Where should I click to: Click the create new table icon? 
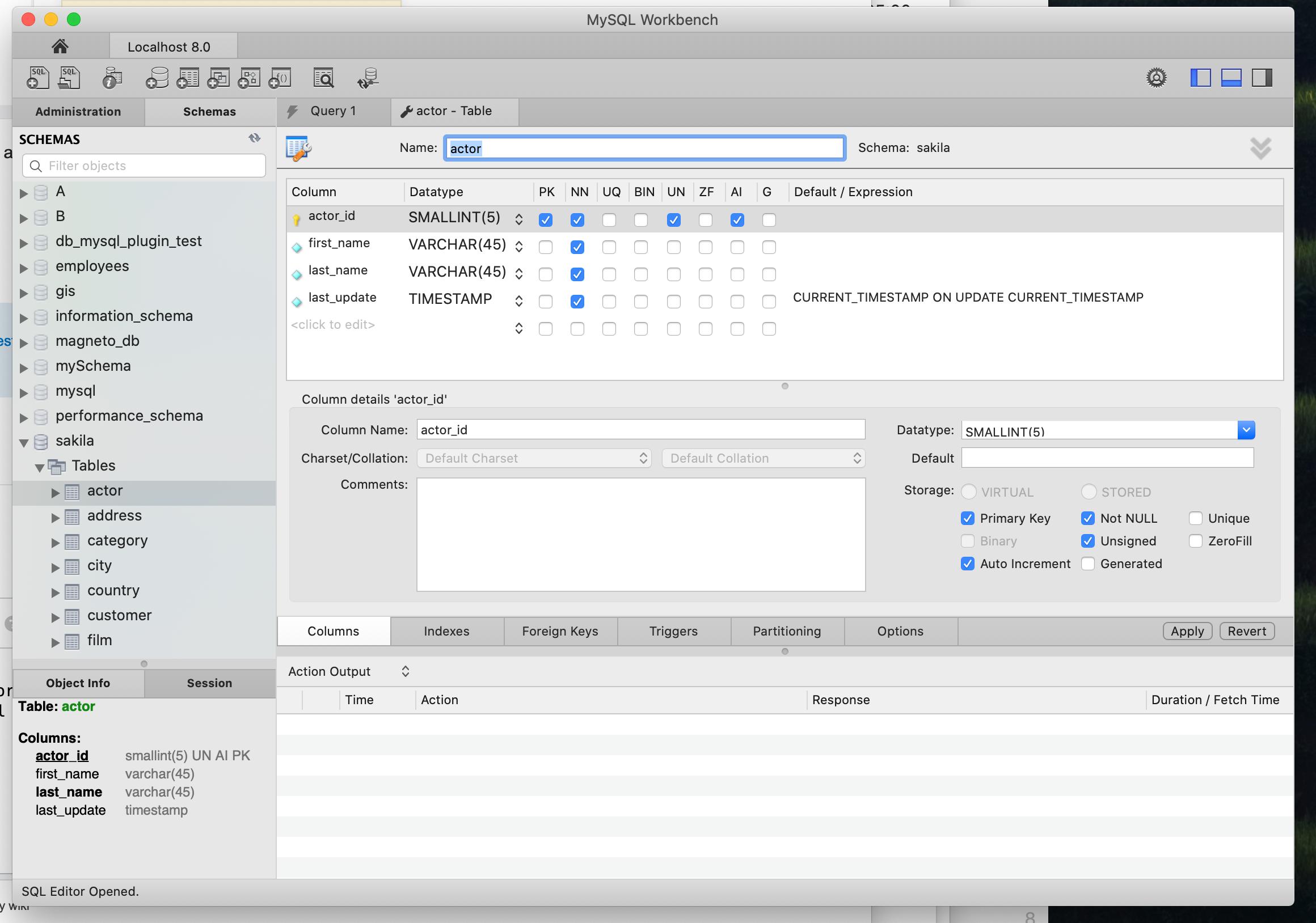point(187,78)
